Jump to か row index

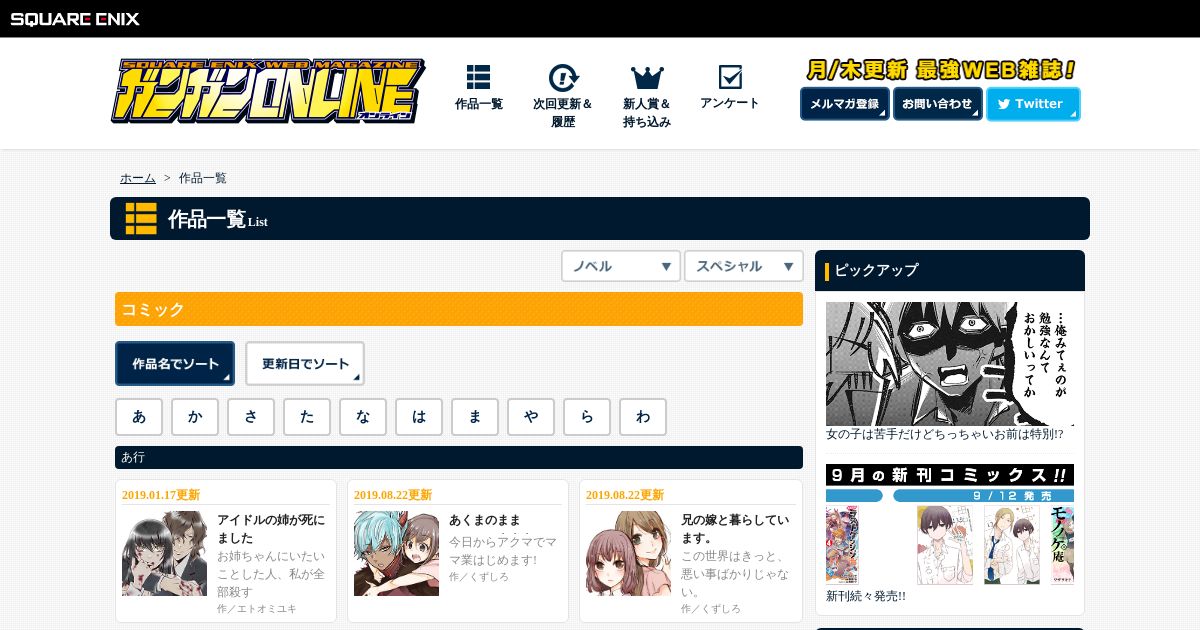tap(195, 417)
